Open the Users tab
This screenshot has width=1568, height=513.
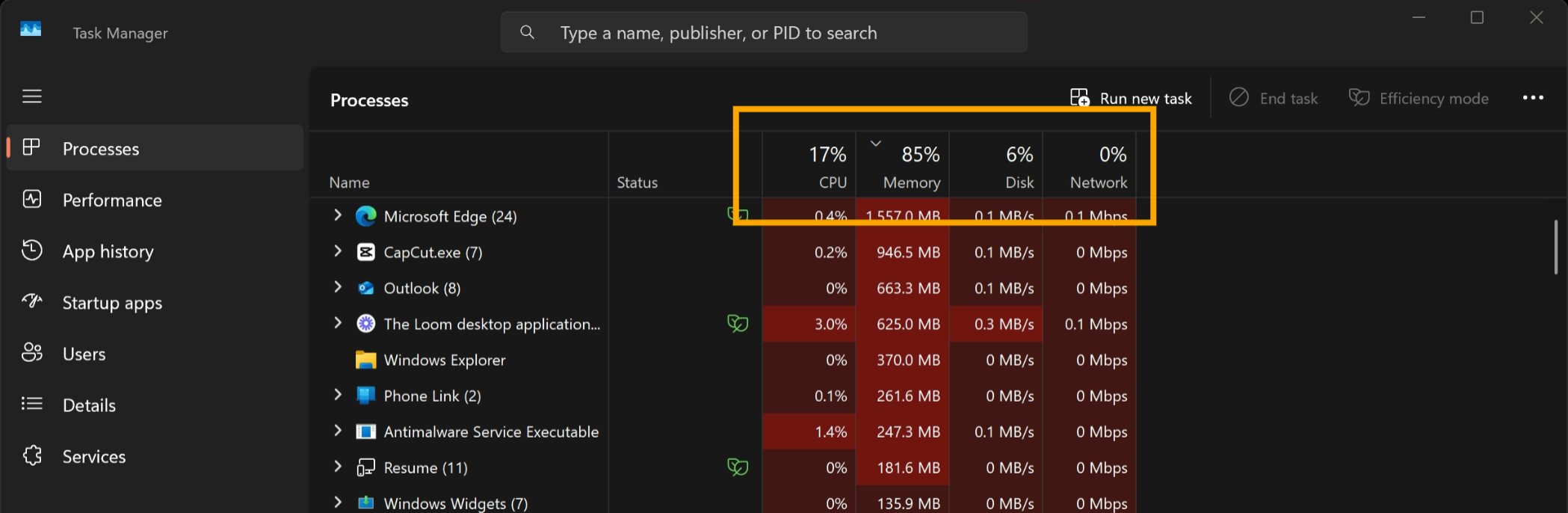pyautogui.click(x=155, y=354)
